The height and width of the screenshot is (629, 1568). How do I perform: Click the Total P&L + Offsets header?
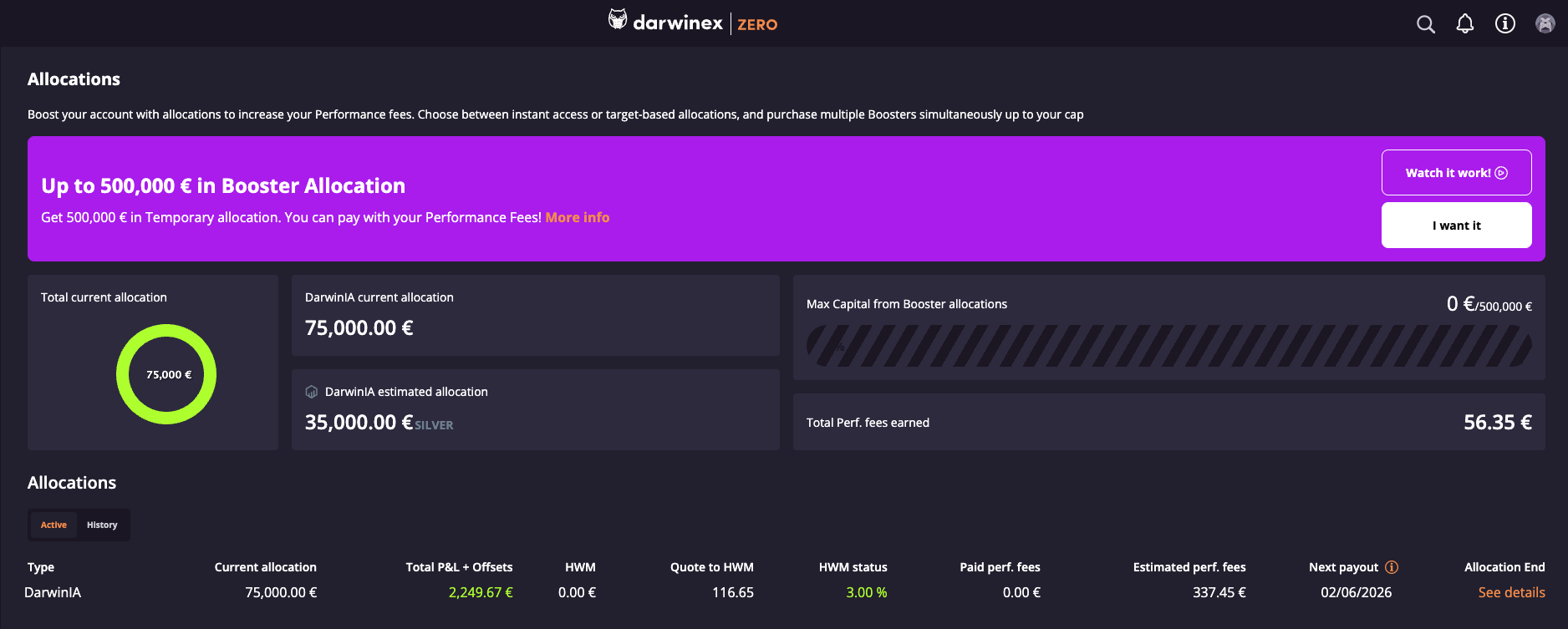(x=459, y=567)
